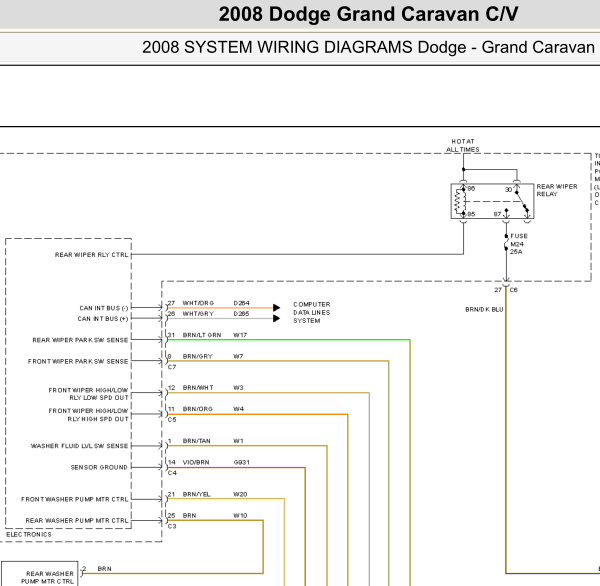Click the 'BRN/LT GRN' wire color code
Viewport: 600px width, 586px height.
pos(202,335)
